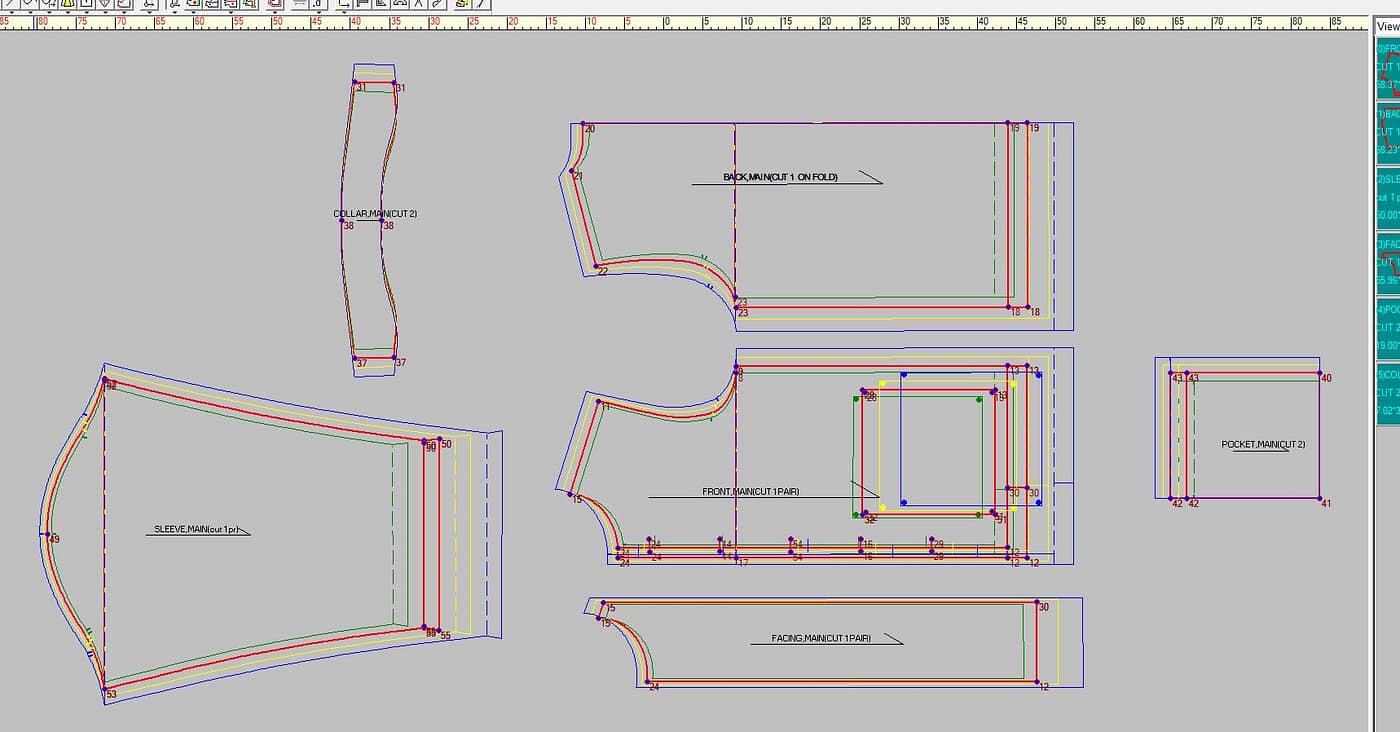The width and height of the screenshot is (1400, 732).
Task: Click the View header on the right panel
Action: point(1385,25)
